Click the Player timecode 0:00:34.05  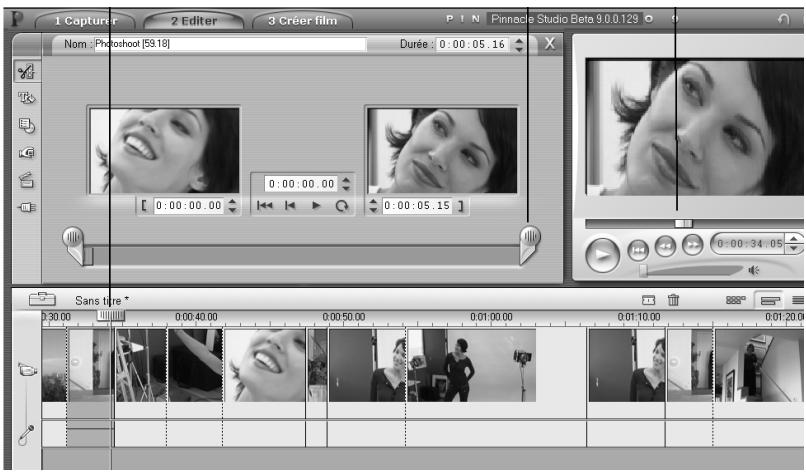[748, 244]
